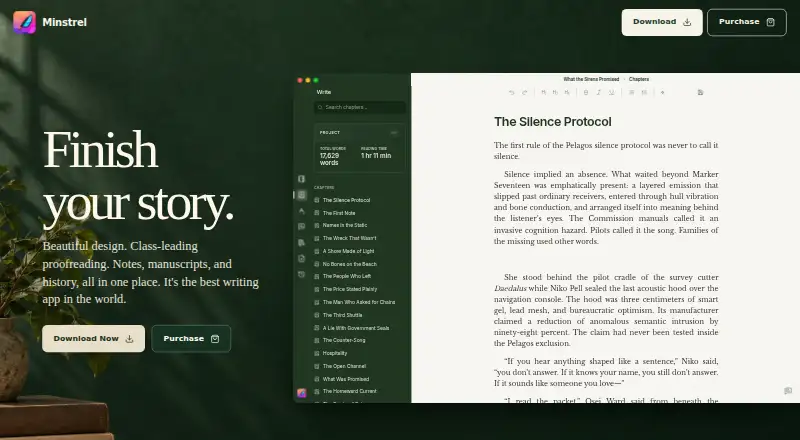The image size is (800, 440).
Task: Click the Chapters breadcrumb in title bar
Action: point(639,80)
